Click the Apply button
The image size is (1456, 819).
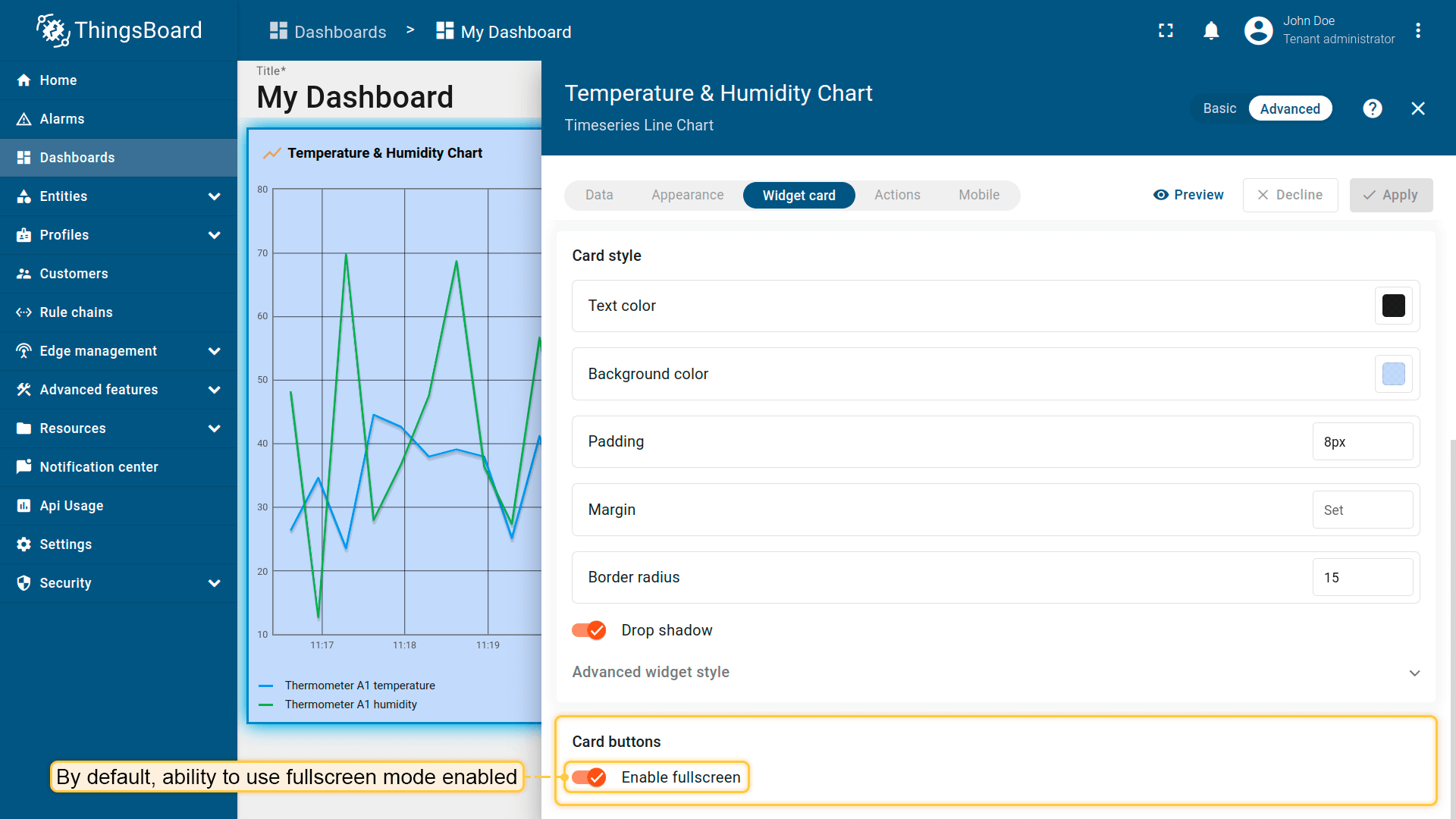(1391, 195)
